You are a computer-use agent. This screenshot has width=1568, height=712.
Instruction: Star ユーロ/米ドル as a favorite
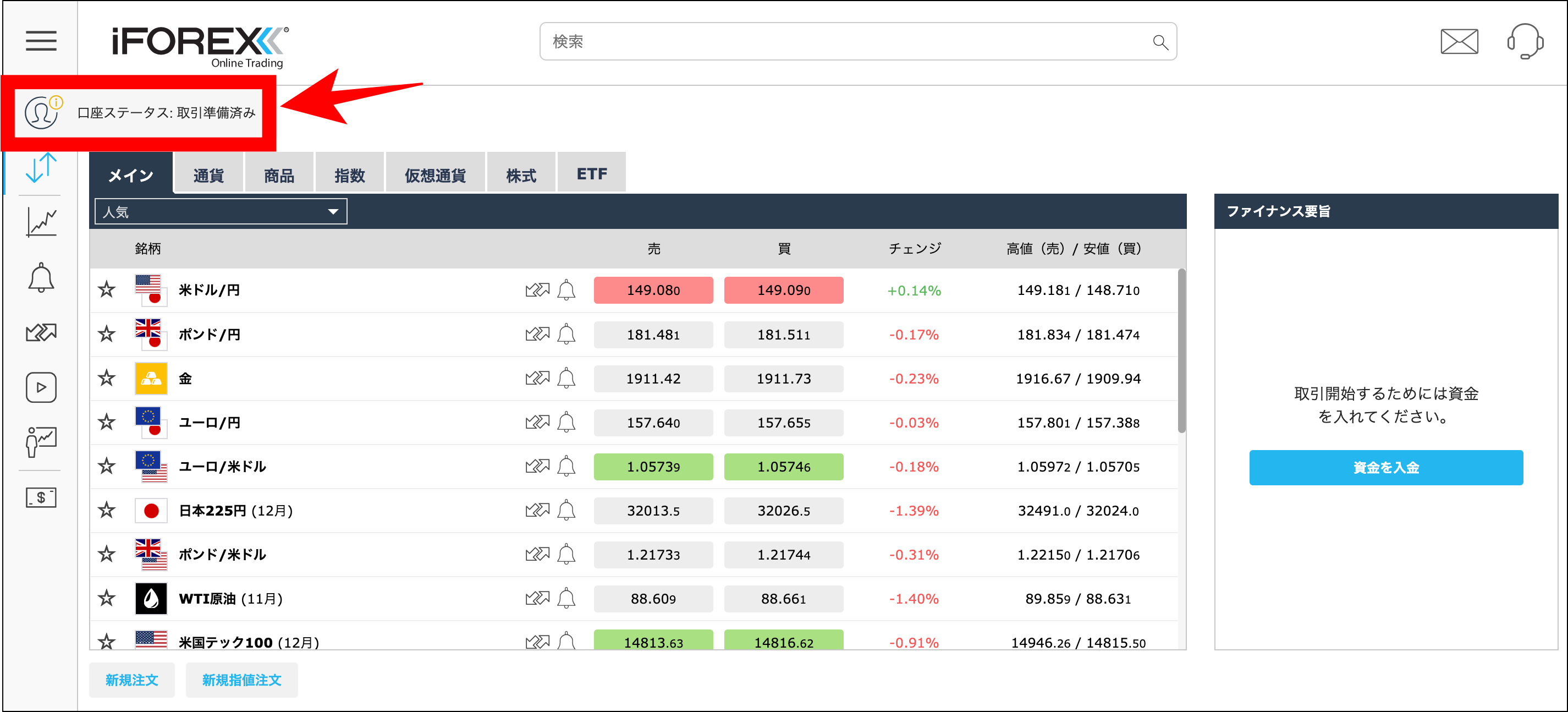tap(107, 467)
